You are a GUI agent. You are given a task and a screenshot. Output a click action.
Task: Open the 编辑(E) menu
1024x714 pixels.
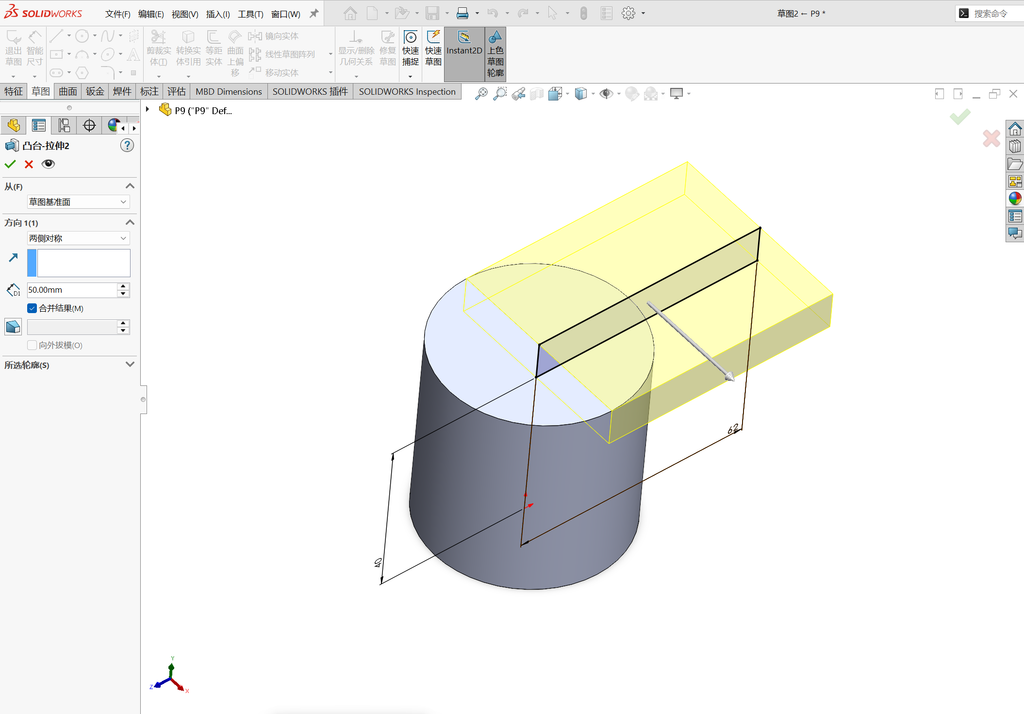point(151,14)
